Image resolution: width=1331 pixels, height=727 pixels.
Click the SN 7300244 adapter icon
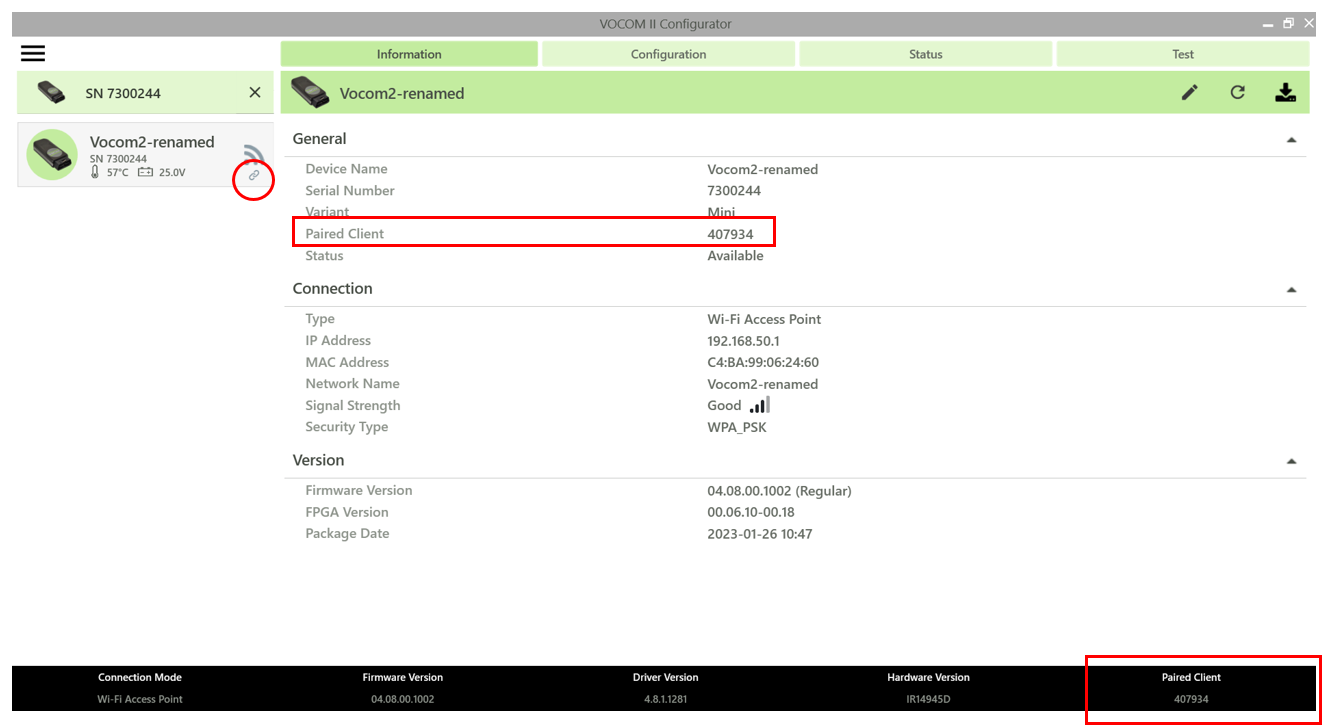tap(52, 93)
